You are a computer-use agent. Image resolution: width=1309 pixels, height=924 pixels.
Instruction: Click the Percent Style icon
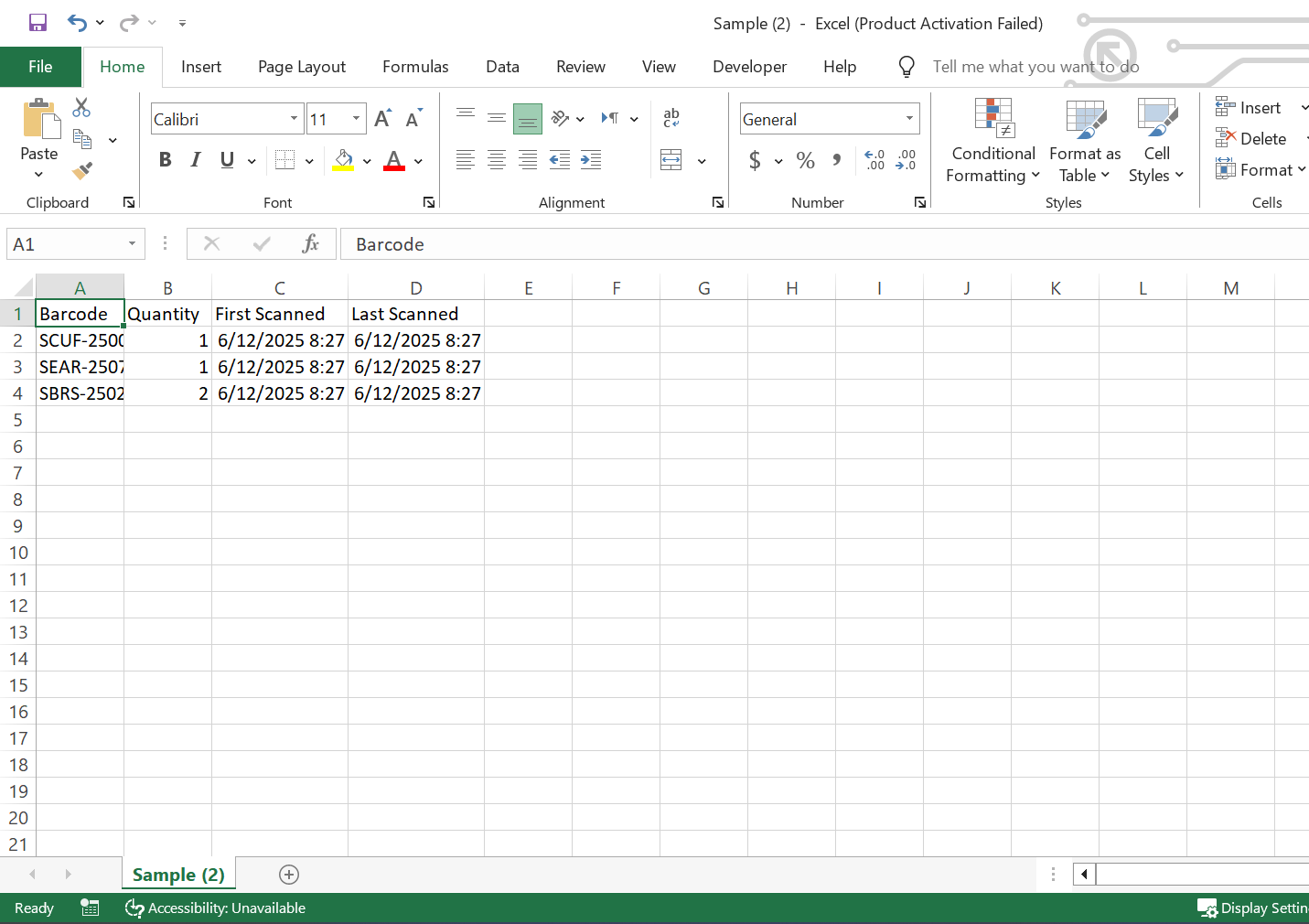(805, 161)
